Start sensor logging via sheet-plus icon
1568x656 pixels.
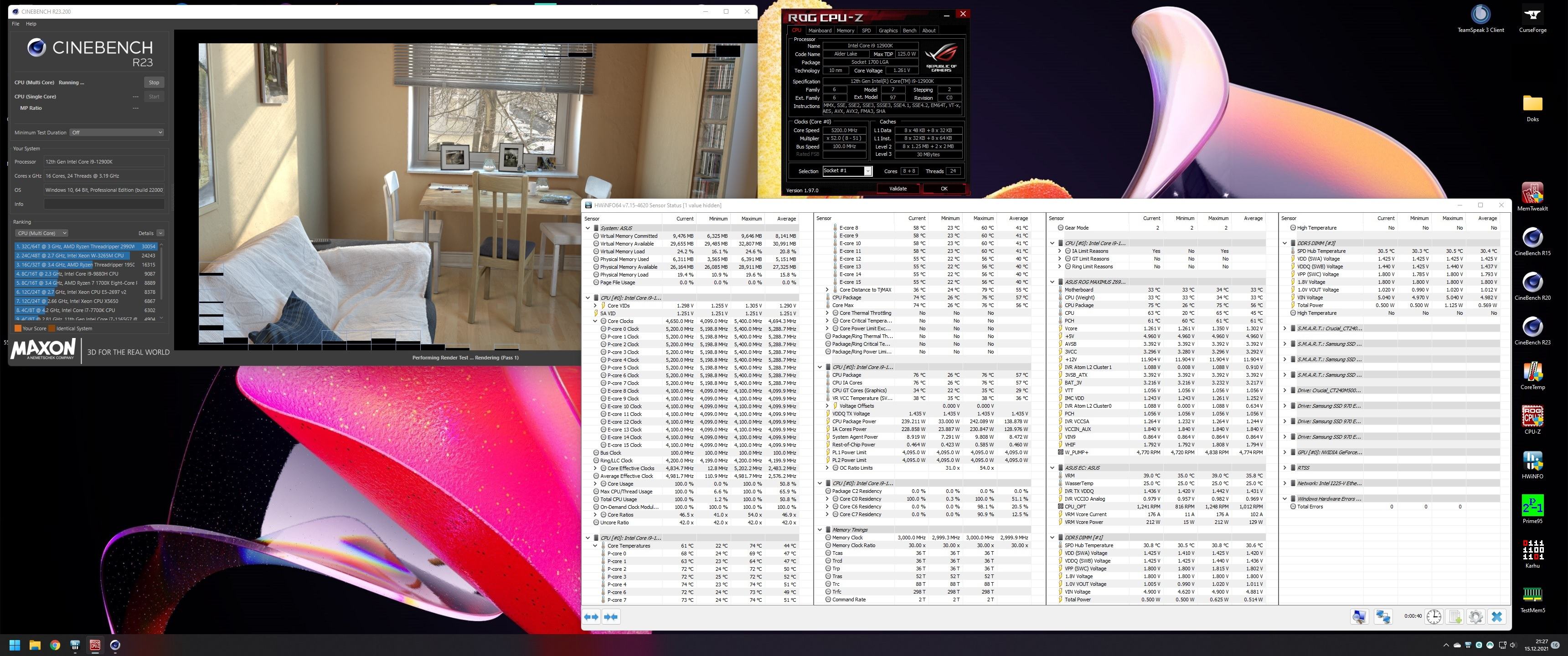coord(1455,616)
